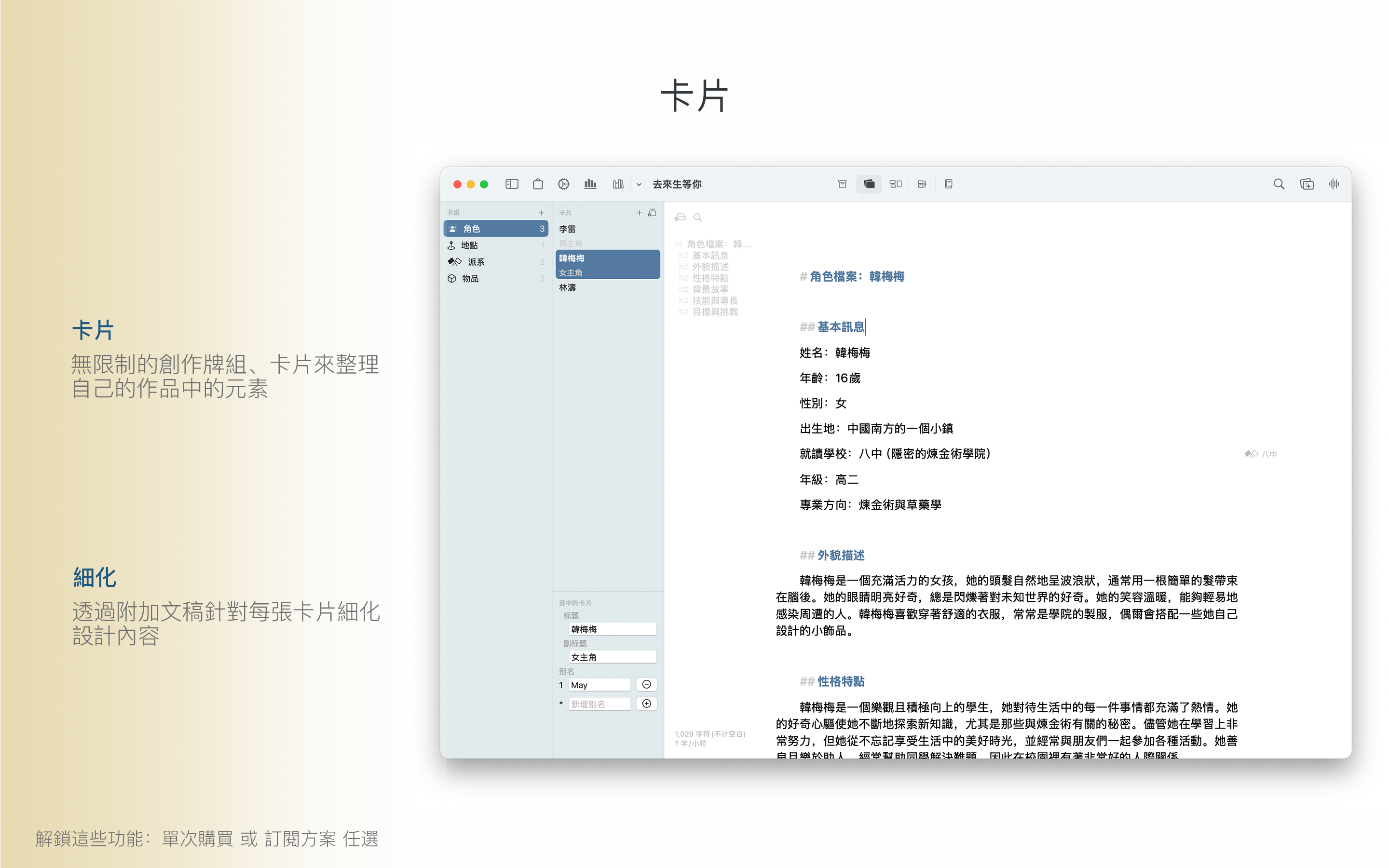Jump to h2 性格特點 outline entry
This screenshot has height=868, width=1389.
point(704,278)
